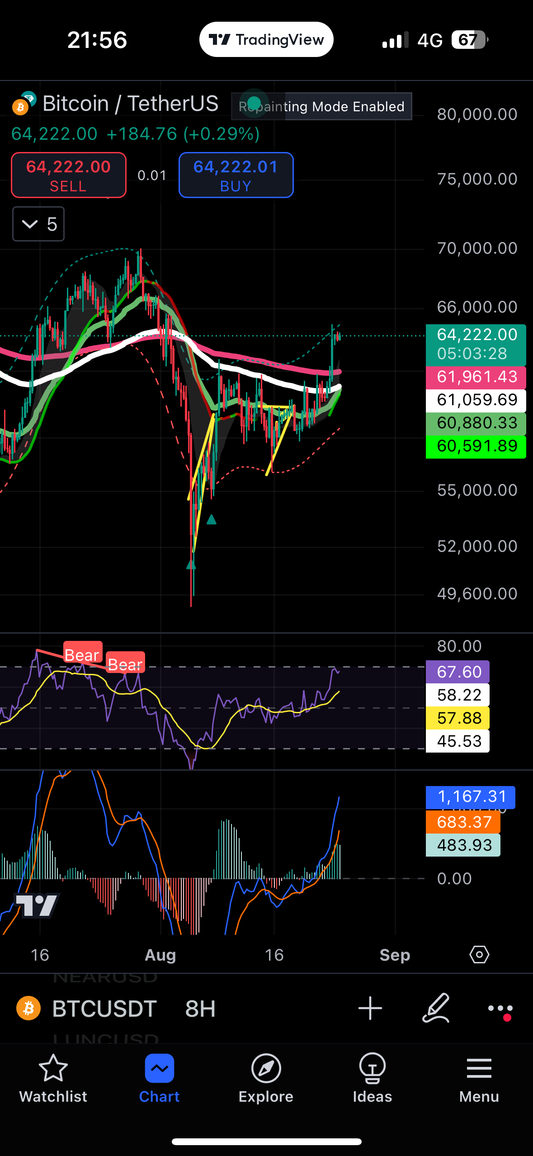Tap the cellular signal bars icon
533x1156 pixels.
[396, 41]
